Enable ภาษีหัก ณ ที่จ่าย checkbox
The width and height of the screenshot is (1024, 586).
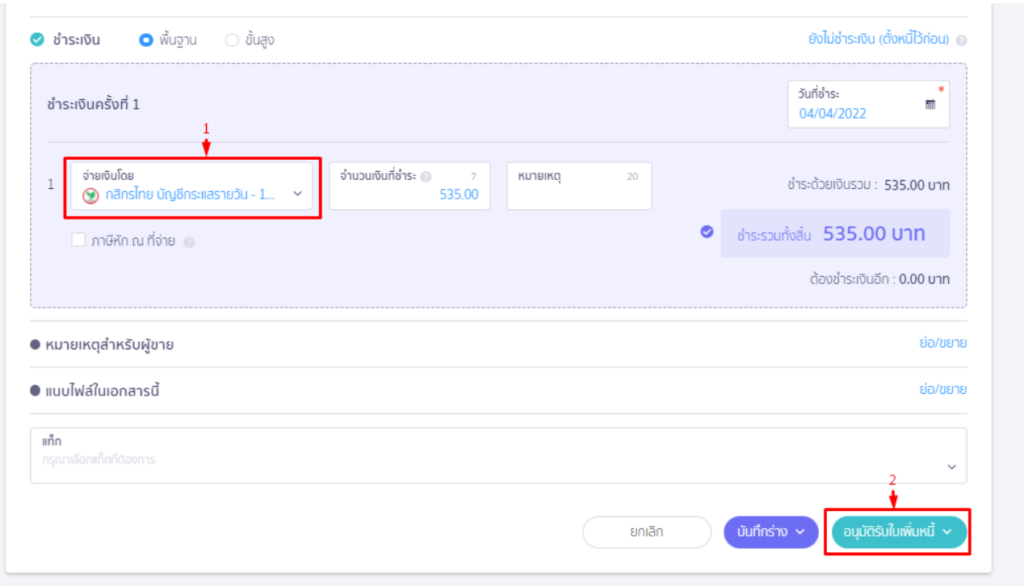pyautogui.click(x=78, y=240)
